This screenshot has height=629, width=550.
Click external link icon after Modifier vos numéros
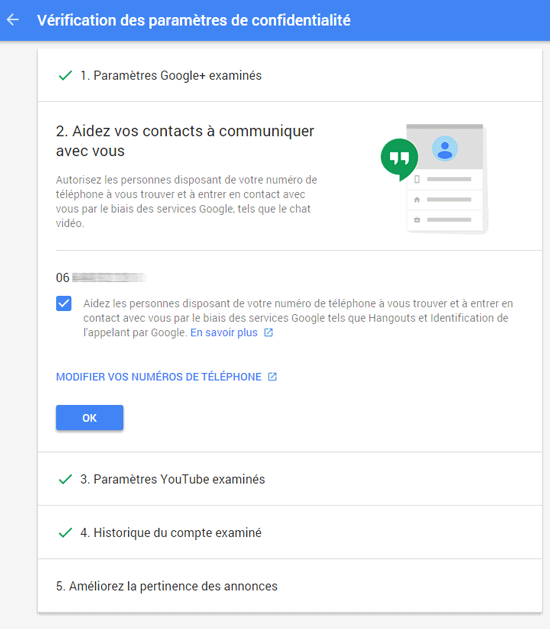[x=272, y=377]
